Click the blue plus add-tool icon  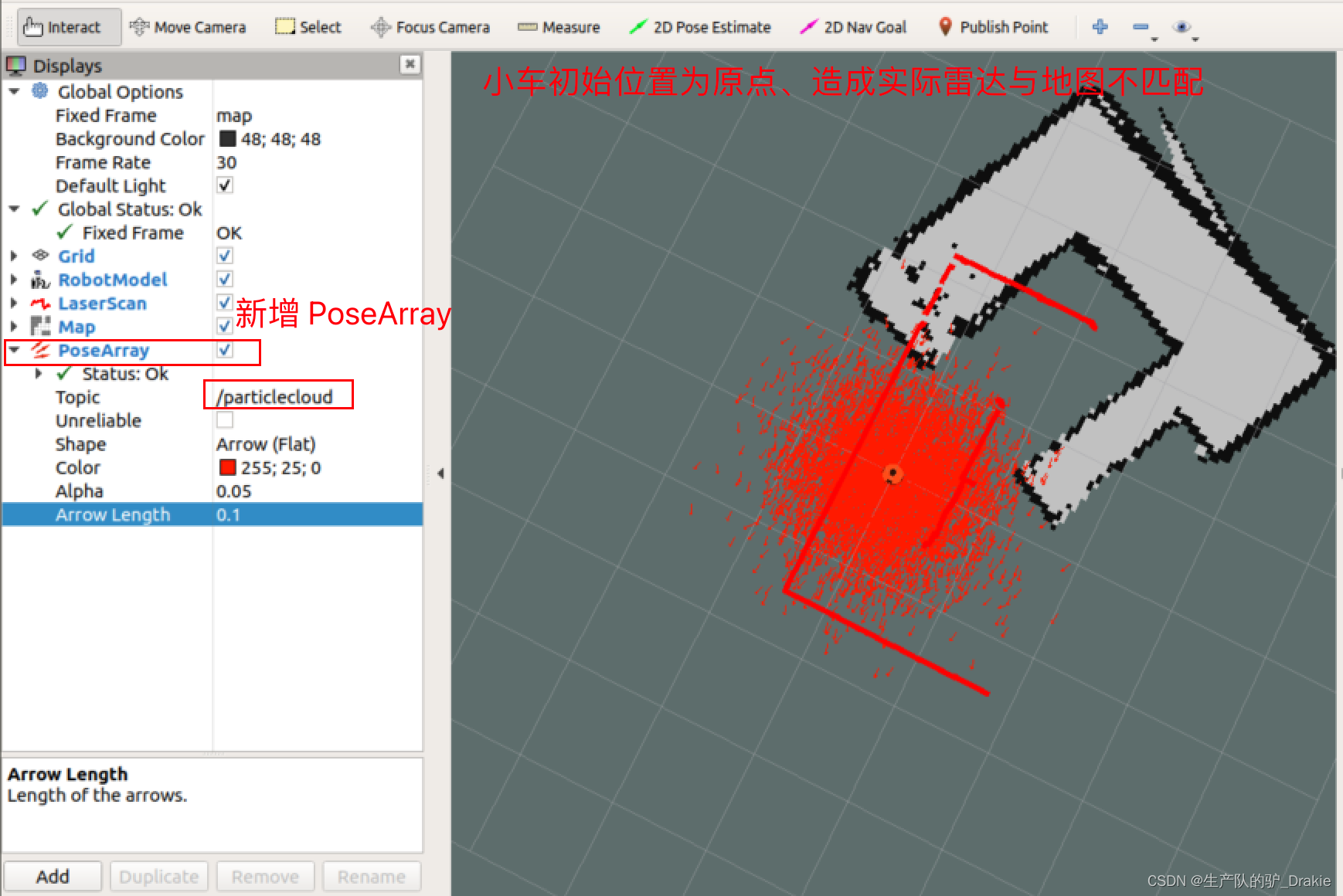coord(1100,27)
